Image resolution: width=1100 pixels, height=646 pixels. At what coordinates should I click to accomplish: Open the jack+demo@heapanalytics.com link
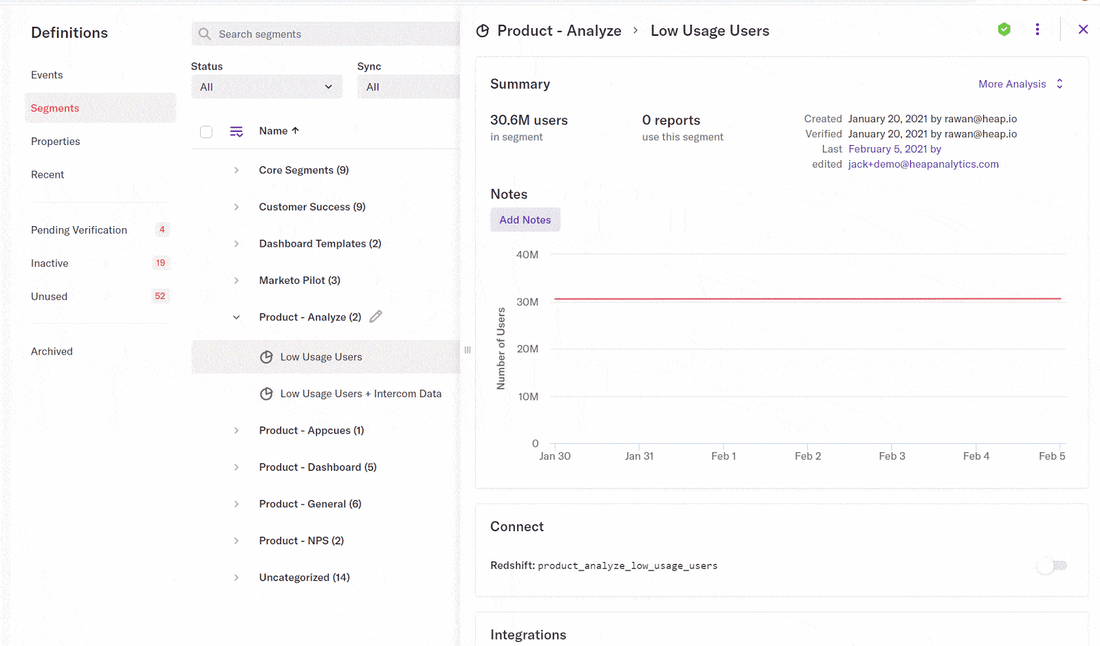[923, 164]
